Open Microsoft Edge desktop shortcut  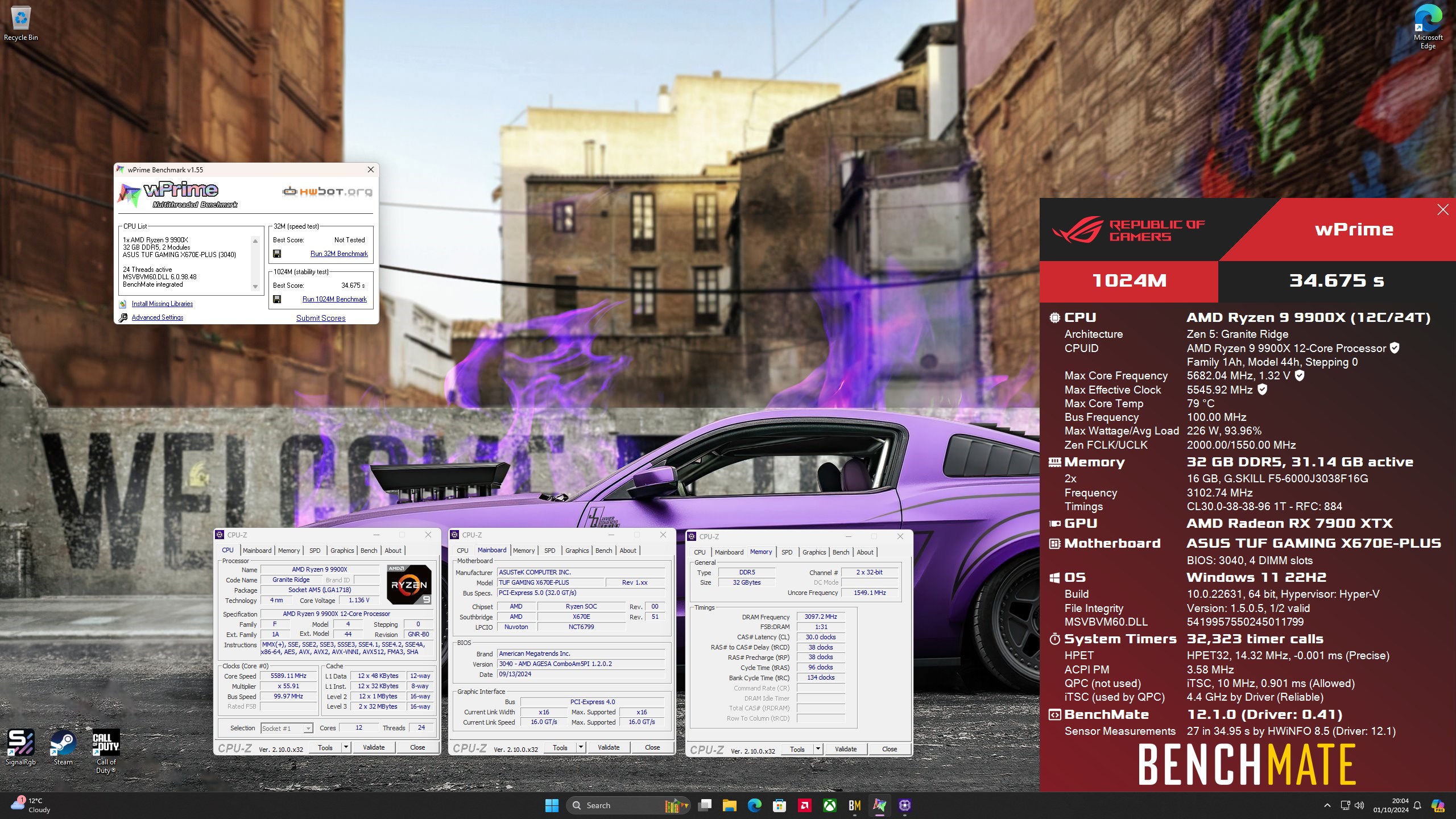(x=1428, y=26)
